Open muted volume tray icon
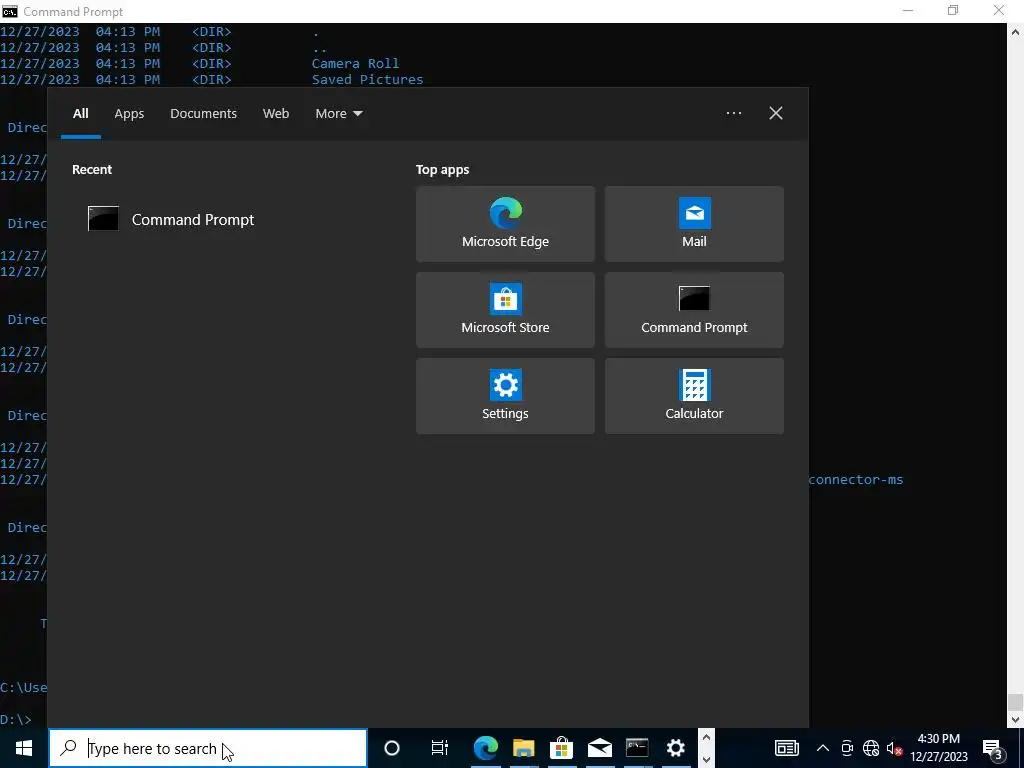This screenshot has height=768, width=1024. [894, 748]
